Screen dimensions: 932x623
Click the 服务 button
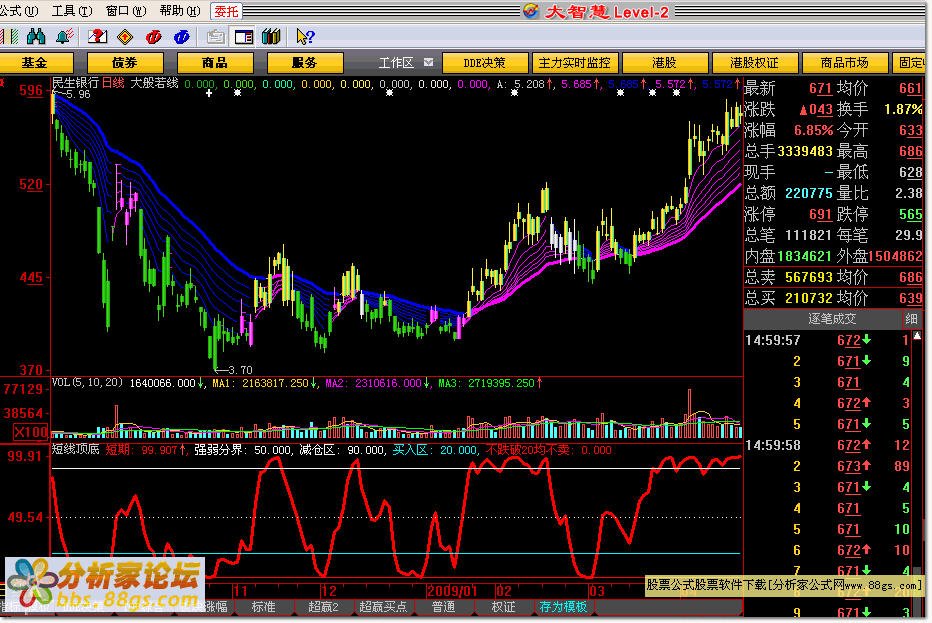[x=305, y=62]
